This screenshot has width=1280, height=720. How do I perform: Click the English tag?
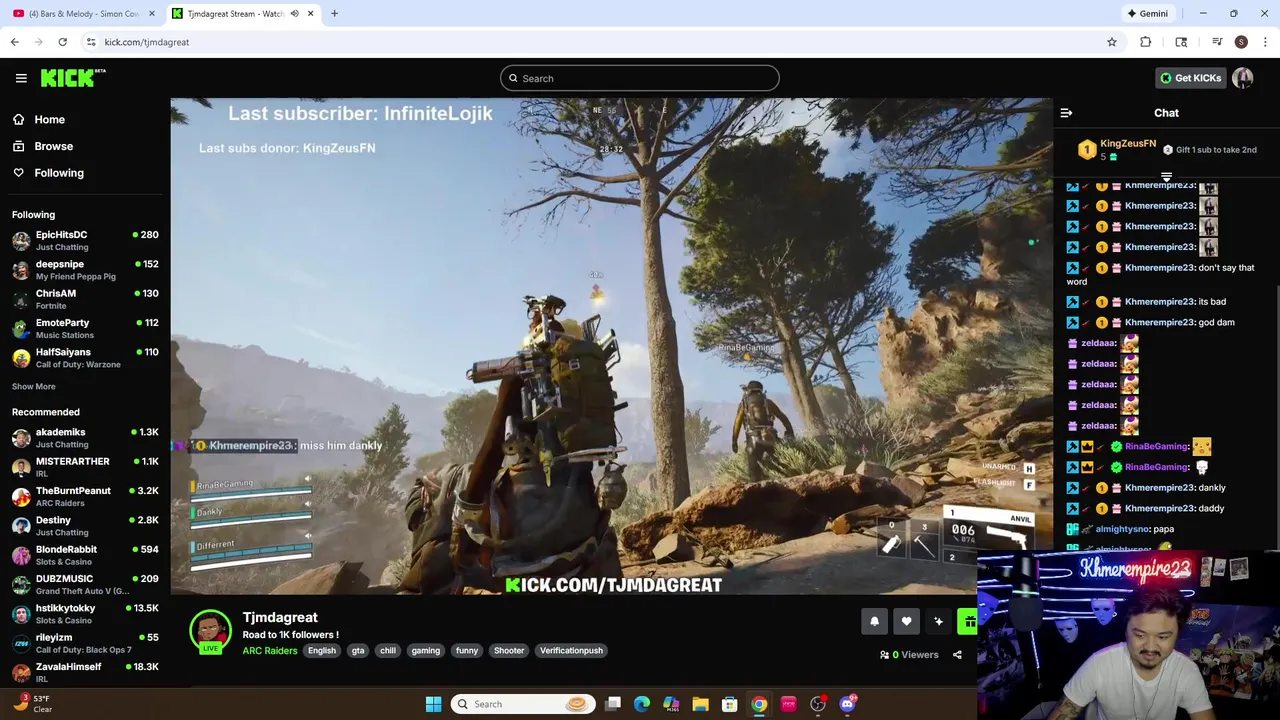pos(322,651)
